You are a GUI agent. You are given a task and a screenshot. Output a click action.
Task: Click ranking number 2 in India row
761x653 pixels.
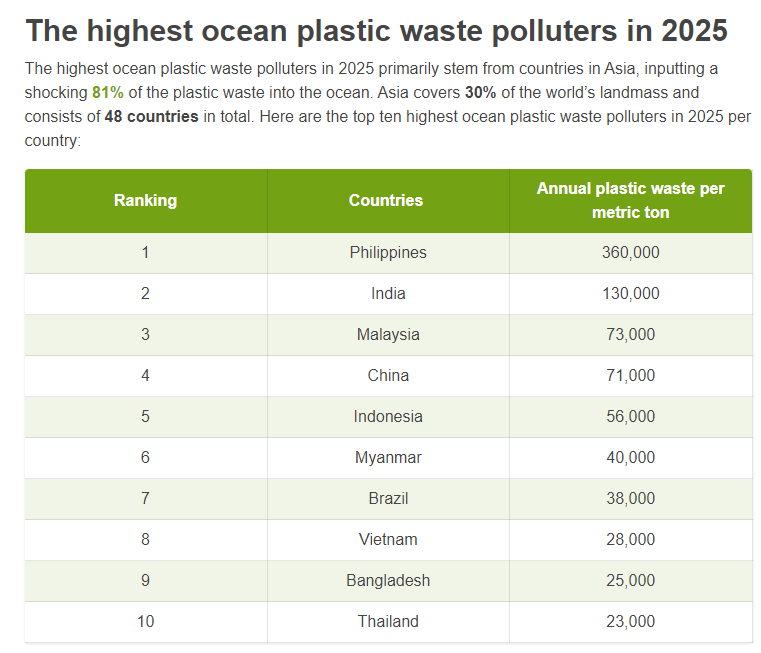[x=145, y=294]
